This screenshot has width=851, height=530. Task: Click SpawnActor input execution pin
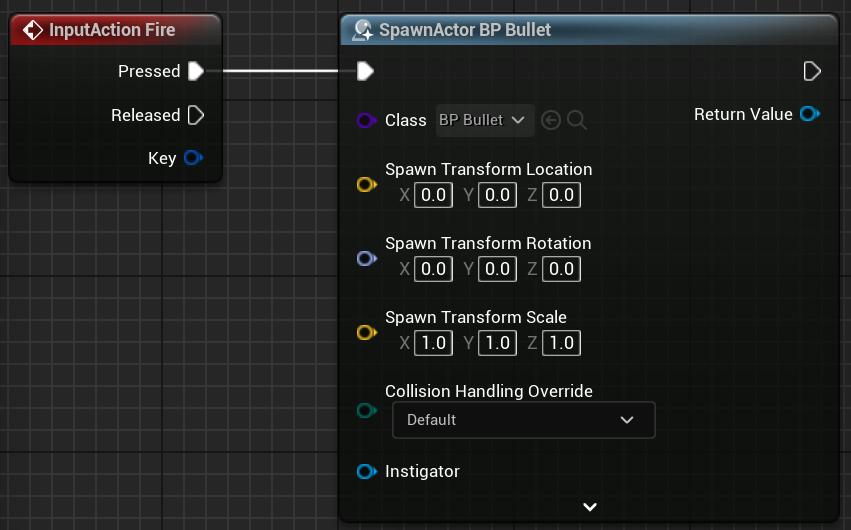click(365, 71)
